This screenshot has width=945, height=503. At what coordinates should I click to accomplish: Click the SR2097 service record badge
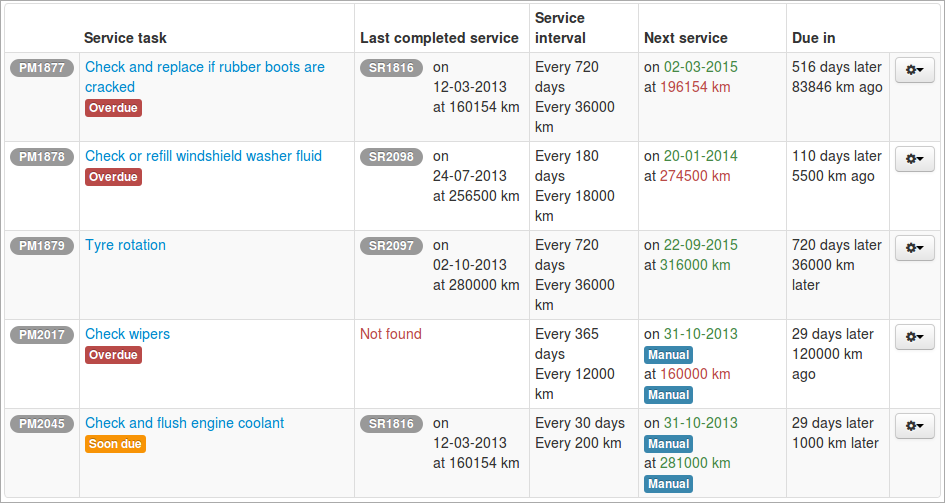tap(392, 246)
